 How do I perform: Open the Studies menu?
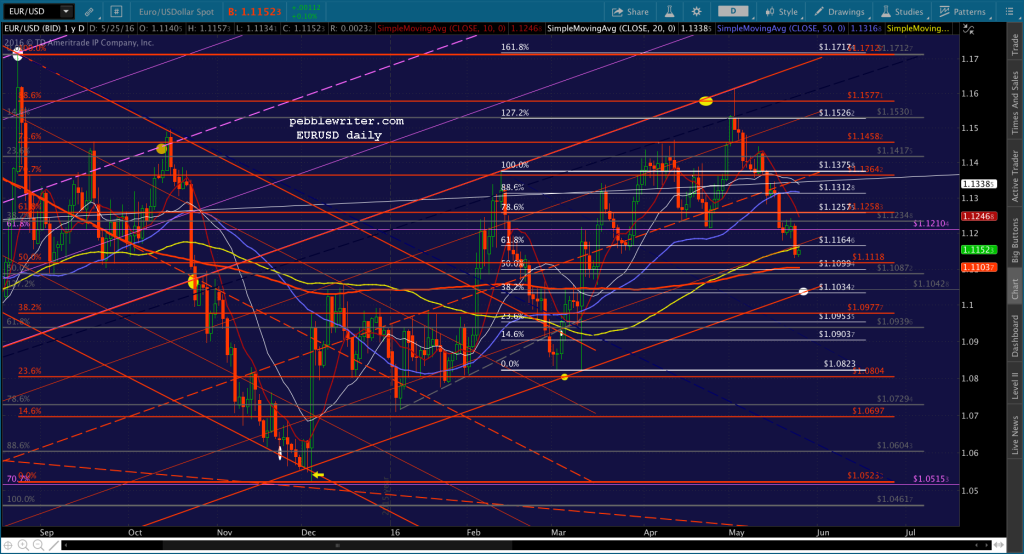pos(902,12)
